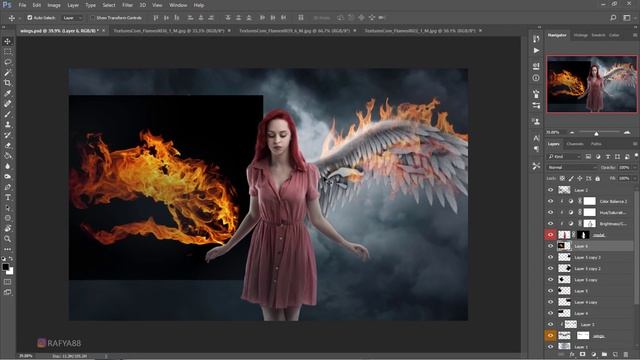This screenshot has height=360, width=640.
Task: Open the Auto-Select Layer dropdown
Action: click(x=73, y=18)
